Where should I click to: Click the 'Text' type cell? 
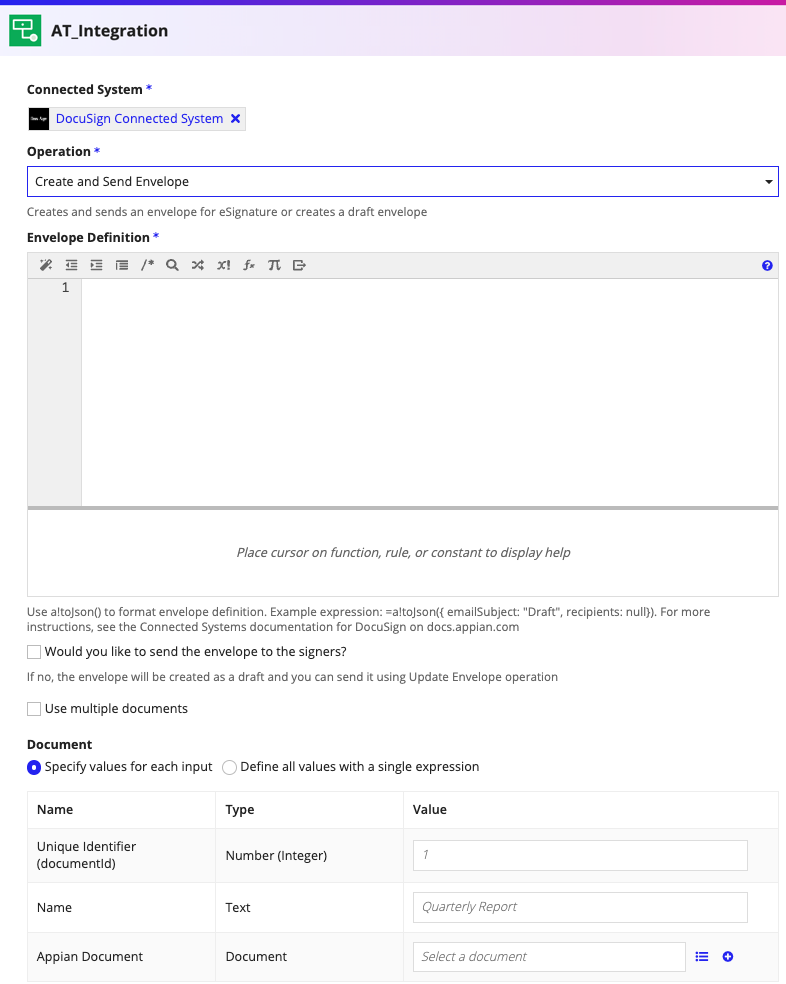click(x=238, y=907)
